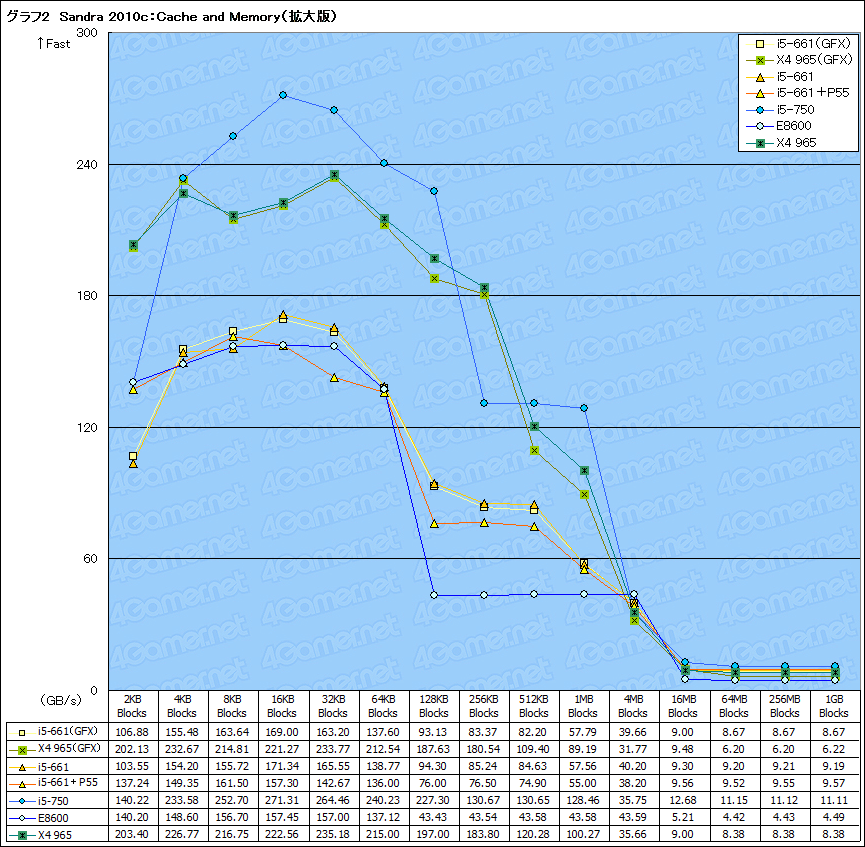Viewport: 865px width, 847px height.
Task: Click the table cell showing 235.18
Action: [333, 834]
